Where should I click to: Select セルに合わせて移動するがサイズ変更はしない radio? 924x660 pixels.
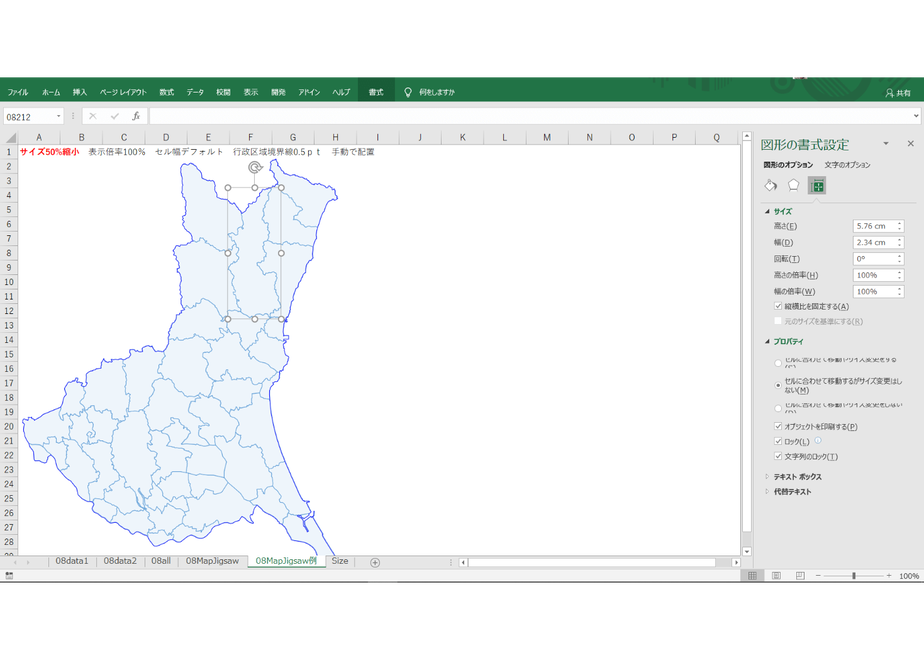coord(778,385)
